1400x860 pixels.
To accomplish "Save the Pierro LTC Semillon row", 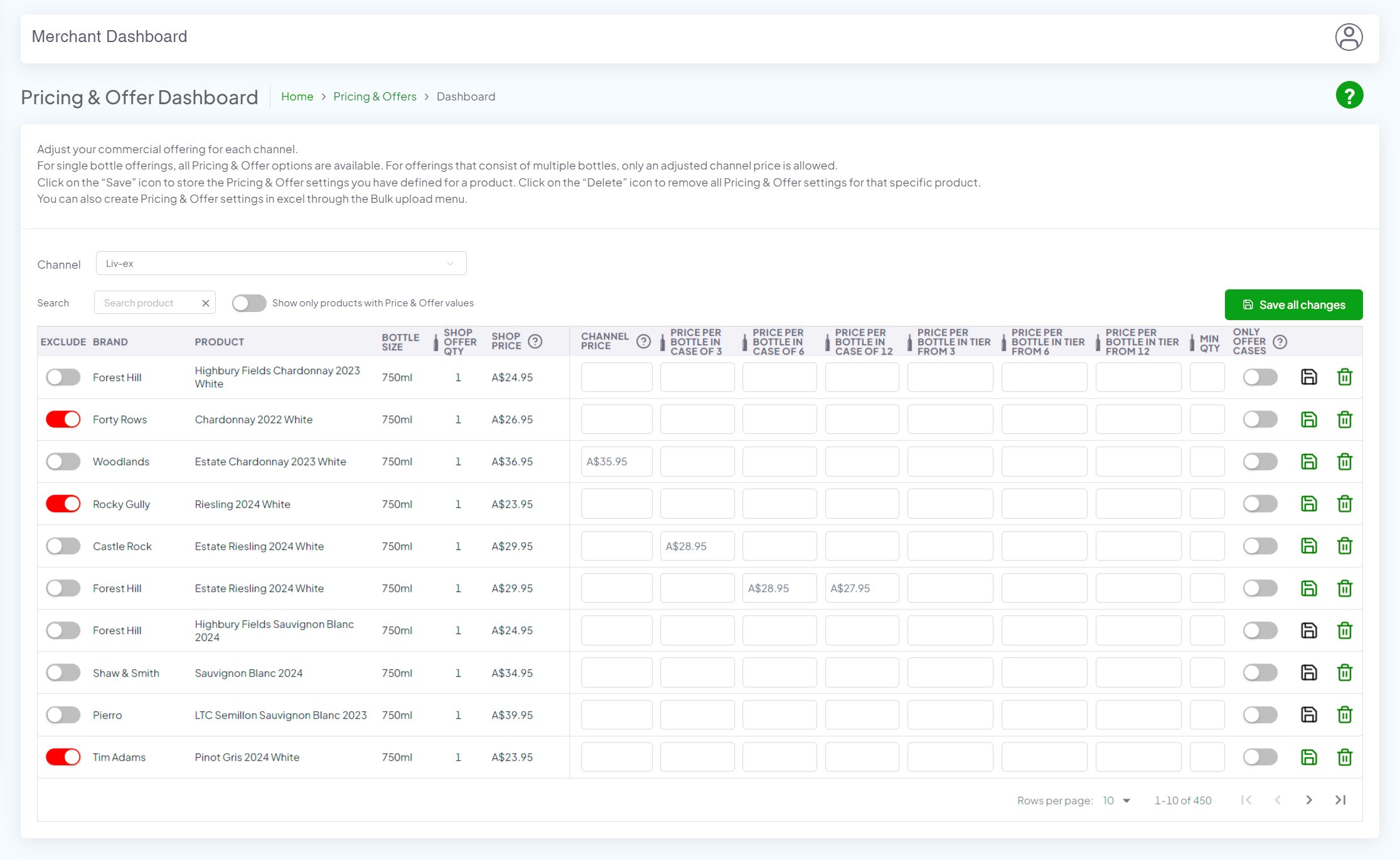I will 1309,715.
